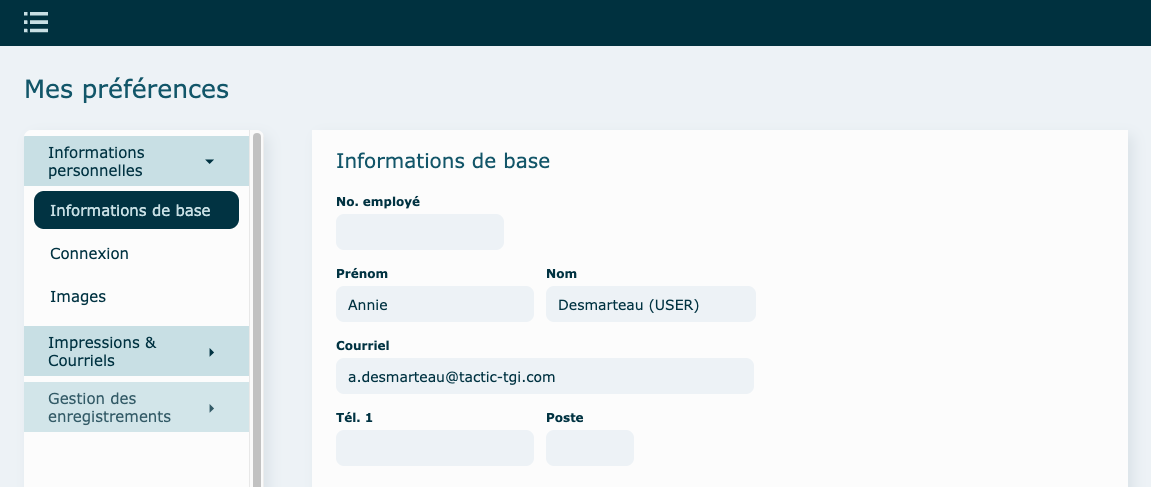The width and height of the screenshot is (1151, 487).
Task: Collapse the Informations personnelles arrow
Action: (209, 161)
